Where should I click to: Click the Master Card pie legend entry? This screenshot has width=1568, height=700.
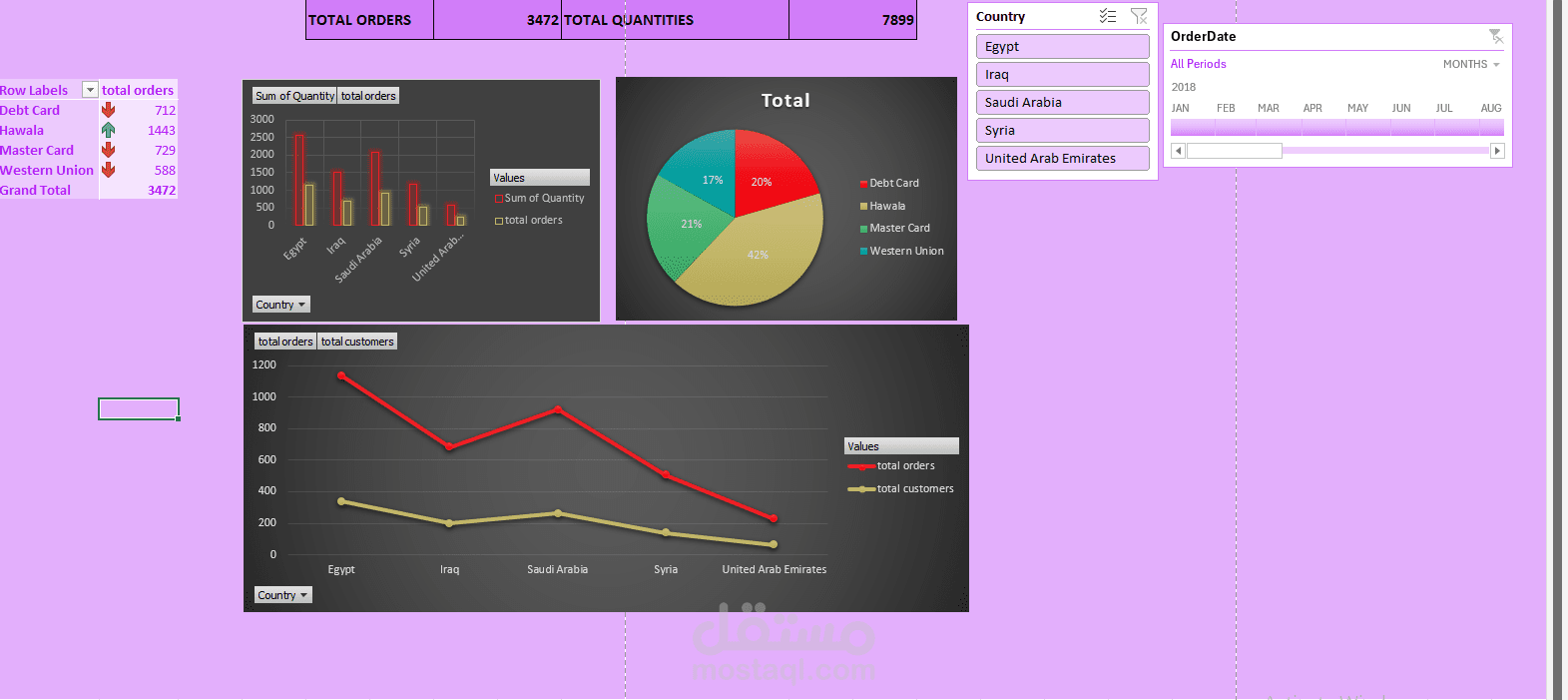894,229
